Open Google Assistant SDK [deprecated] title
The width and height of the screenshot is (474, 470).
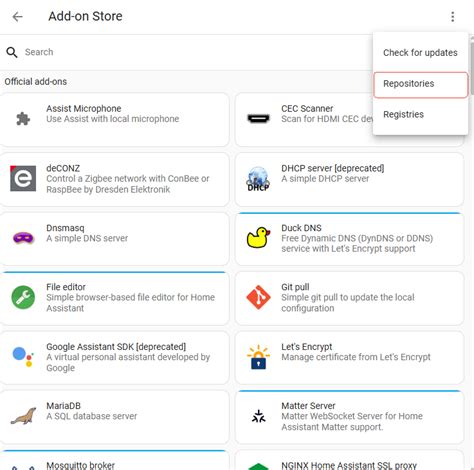tap(116, 347)
